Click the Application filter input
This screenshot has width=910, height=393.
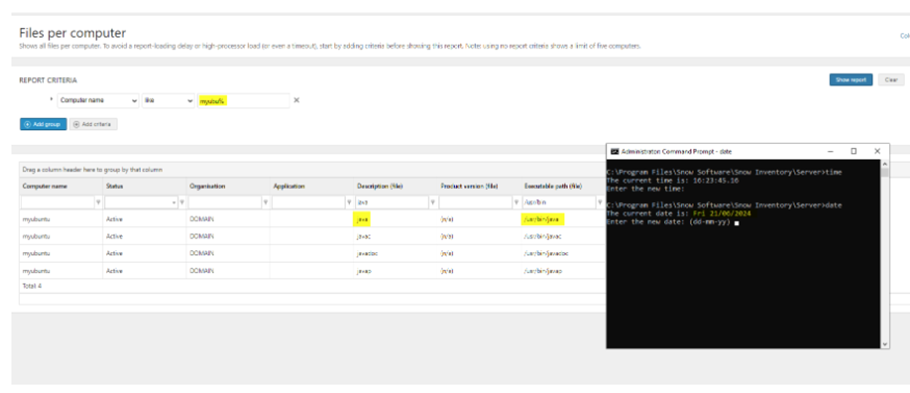click(308, 203)
